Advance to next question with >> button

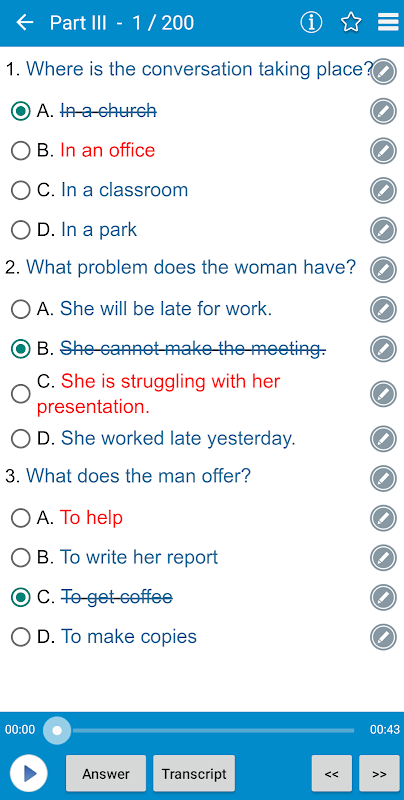379,774
